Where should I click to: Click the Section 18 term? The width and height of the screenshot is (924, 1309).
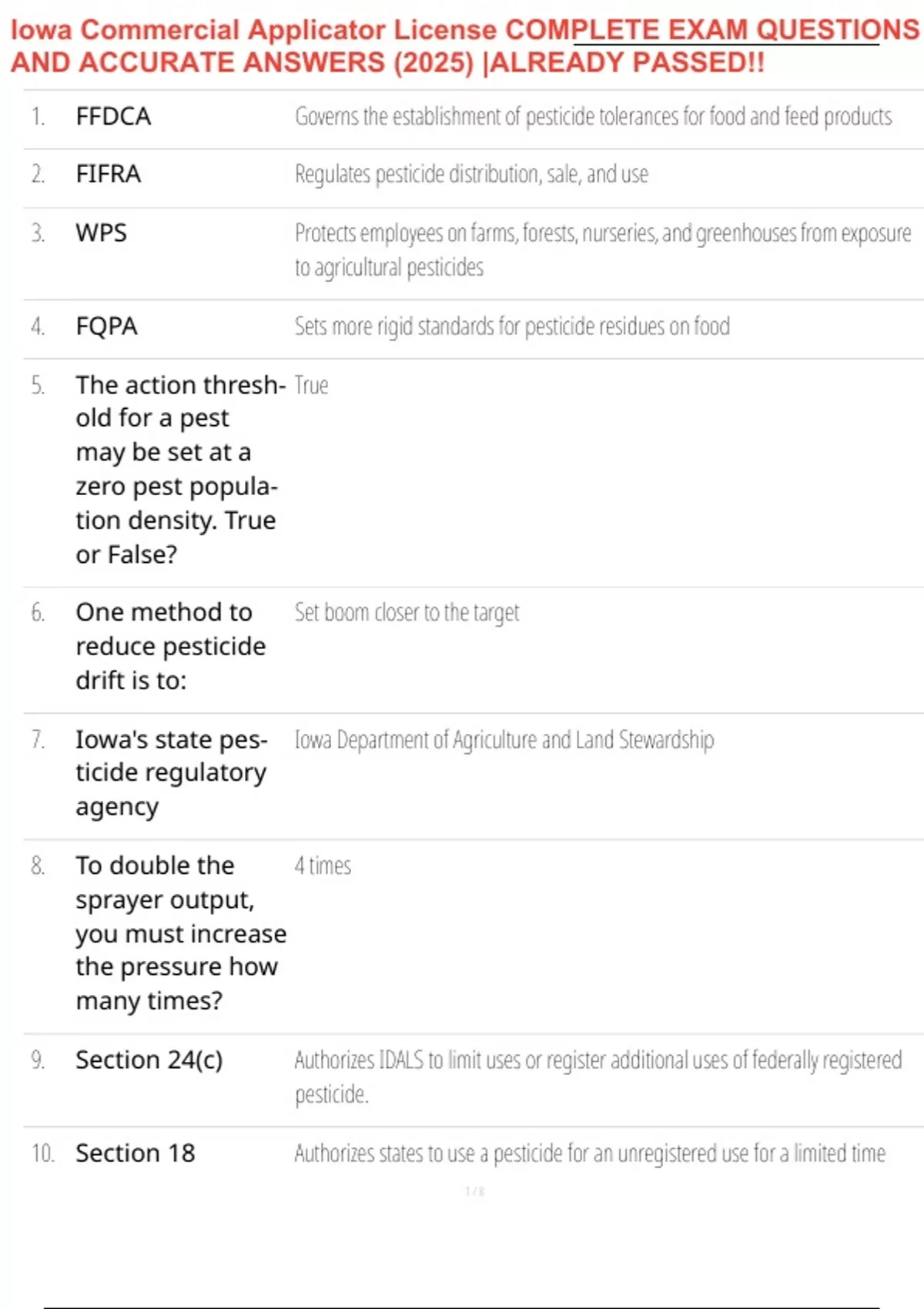pyautogui.click(x=136, y=1153)
